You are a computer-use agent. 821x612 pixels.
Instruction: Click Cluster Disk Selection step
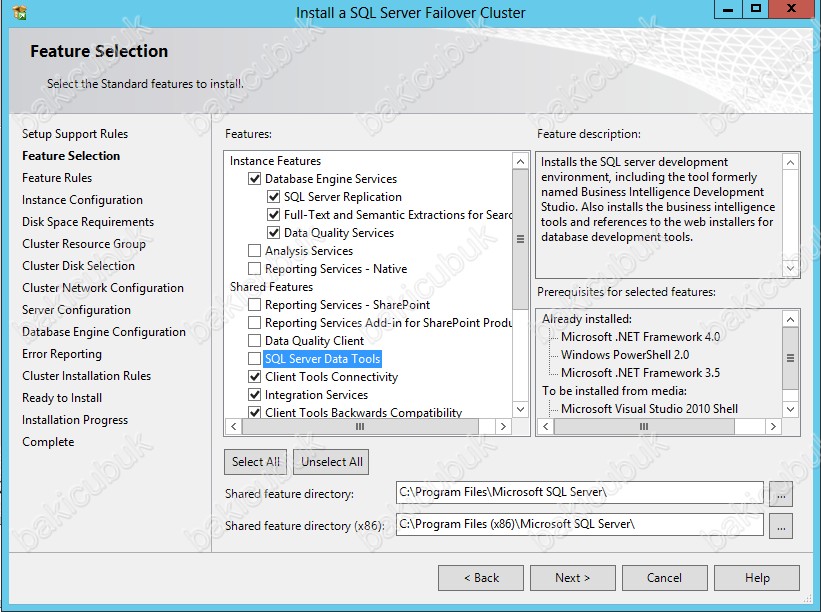click(x=79, y=266)
